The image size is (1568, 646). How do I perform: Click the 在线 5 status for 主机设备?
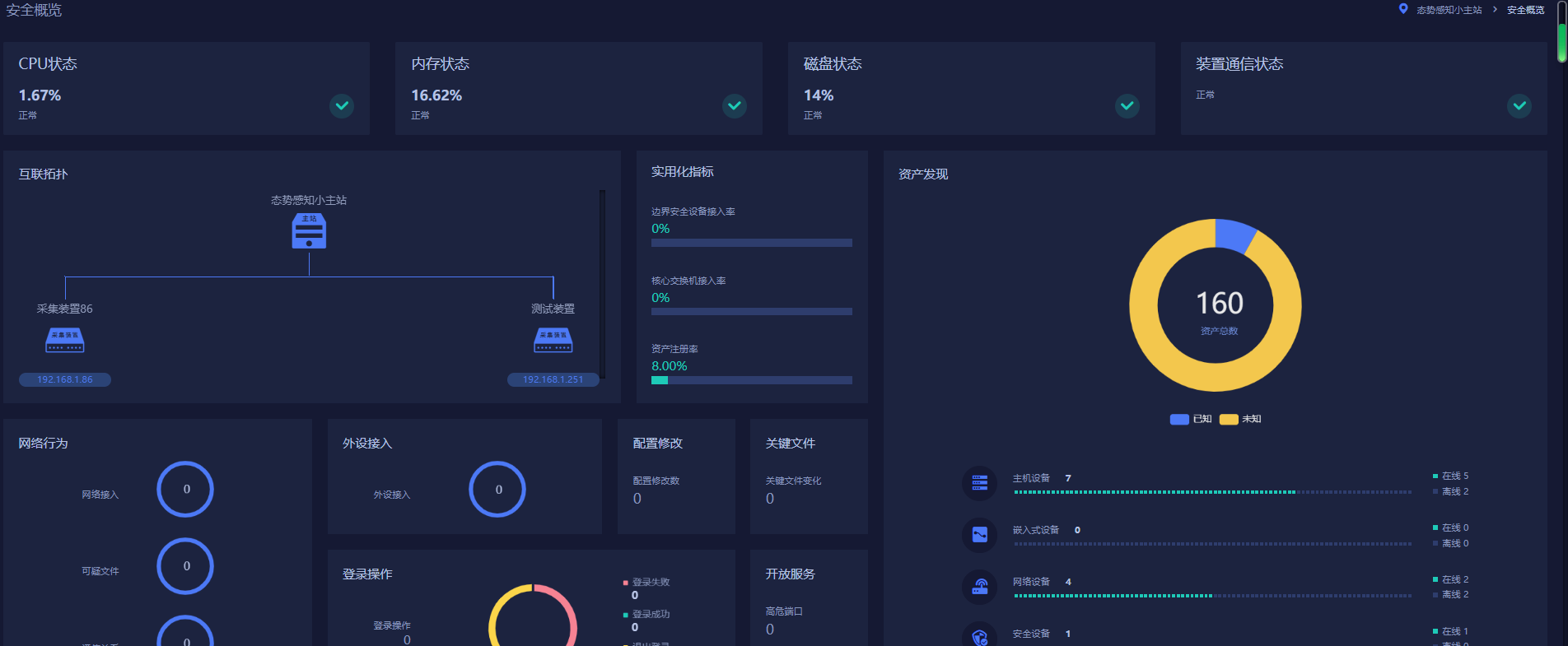click(1451, 476)
